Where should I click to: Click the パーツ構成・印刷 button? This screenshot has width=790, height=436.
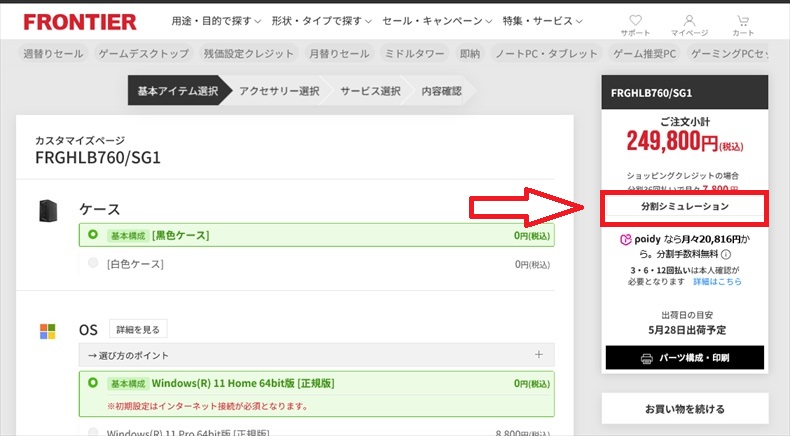click(x=685, y=358)
